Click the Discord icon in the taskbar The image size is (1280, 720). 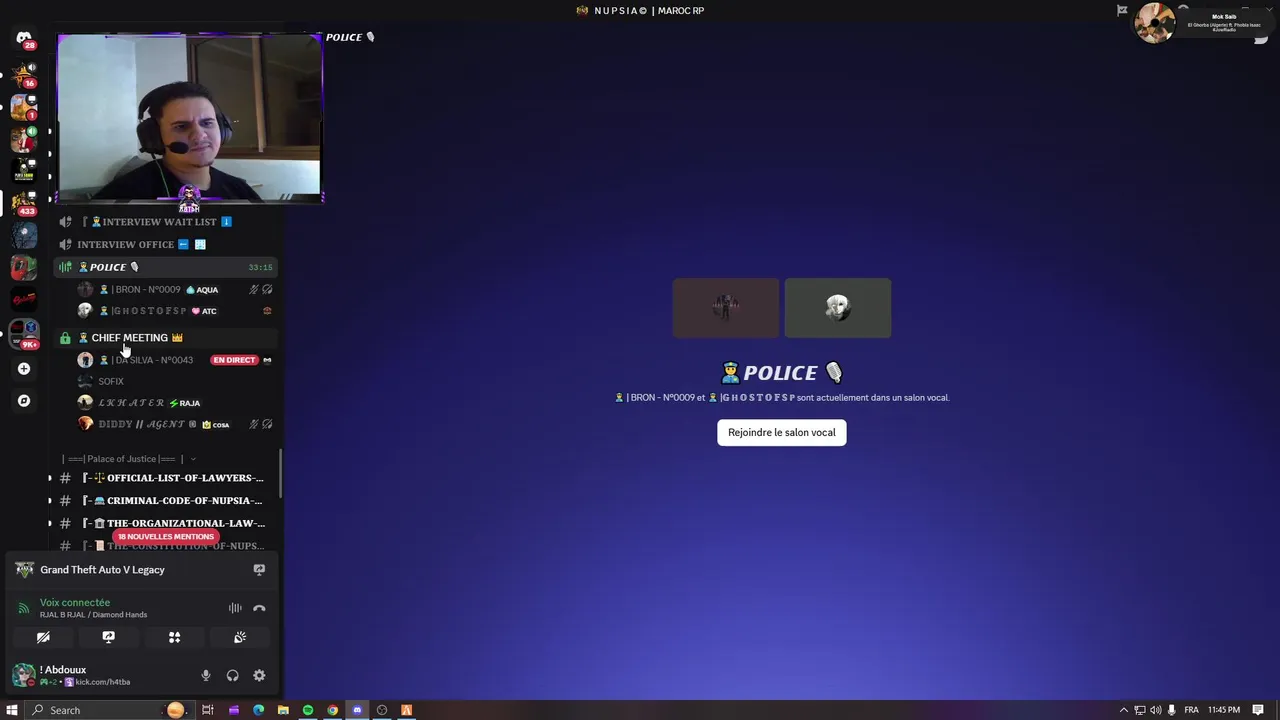[357, 710]
